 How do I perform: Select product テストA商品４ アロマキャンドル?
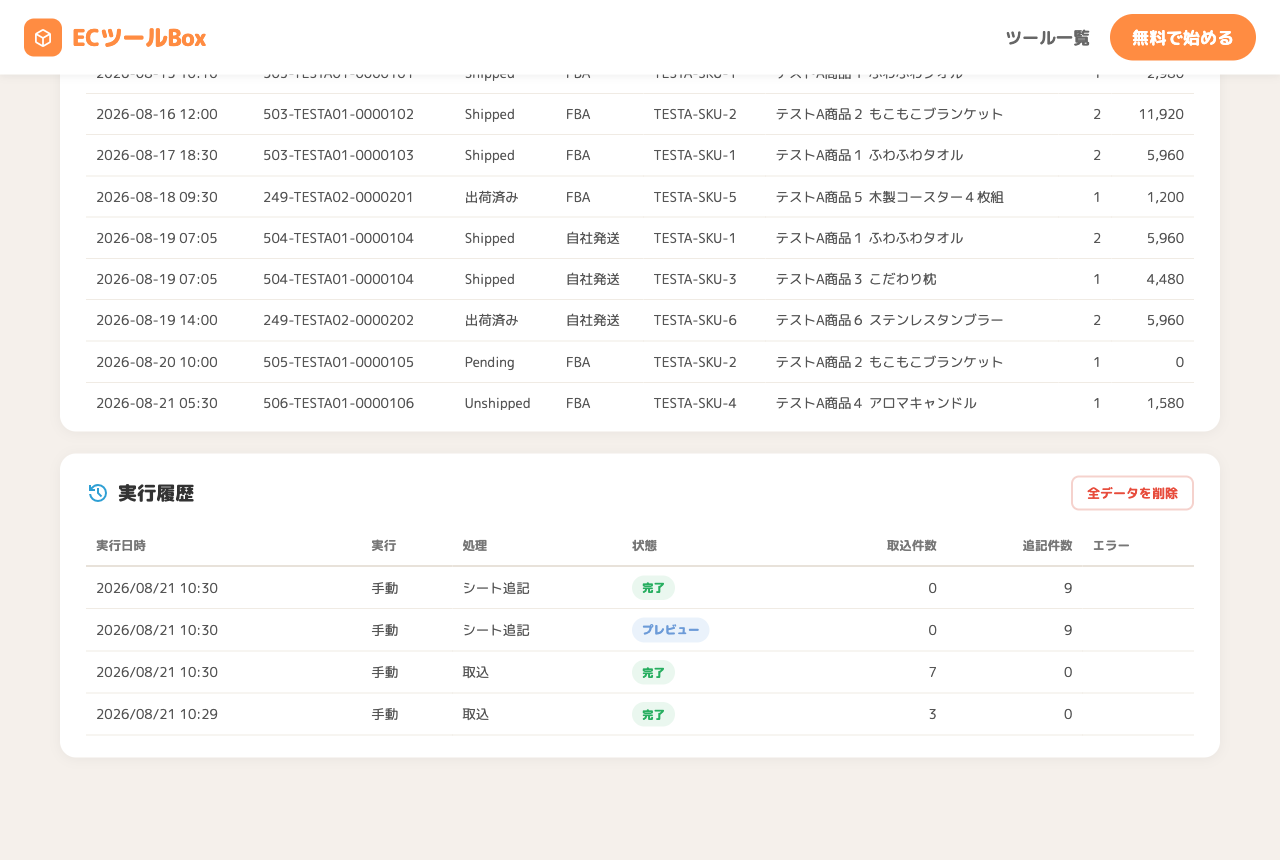pyautogui.click(x=876, y=403)
